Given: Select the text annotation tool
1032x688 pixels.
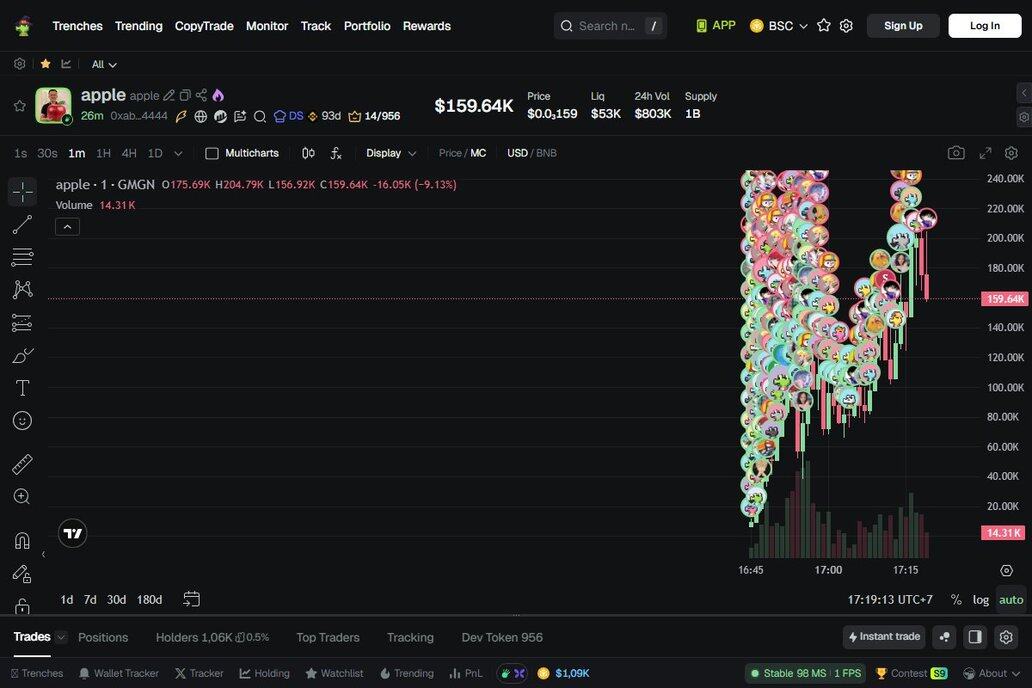Looking at the screenshot, I should point(22,388).
